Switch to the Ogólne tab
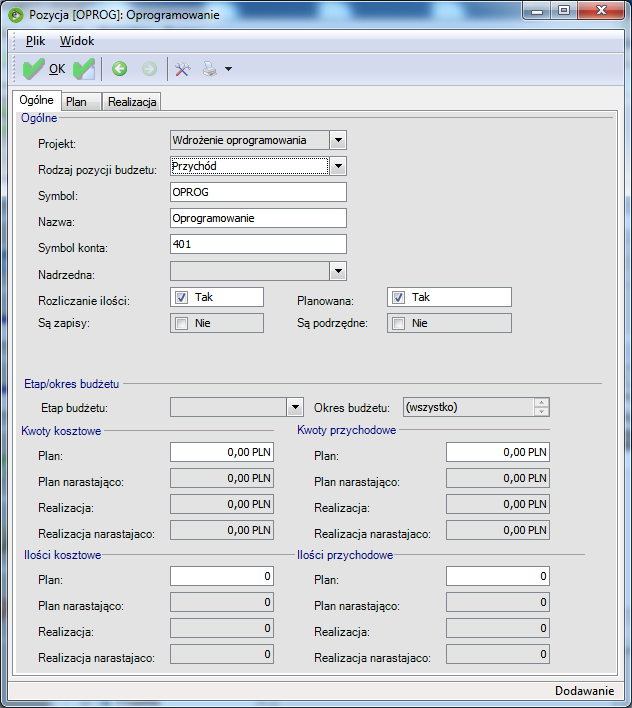Image resolution: width=632 pixels, height=708 pixels. click(37, 100)
